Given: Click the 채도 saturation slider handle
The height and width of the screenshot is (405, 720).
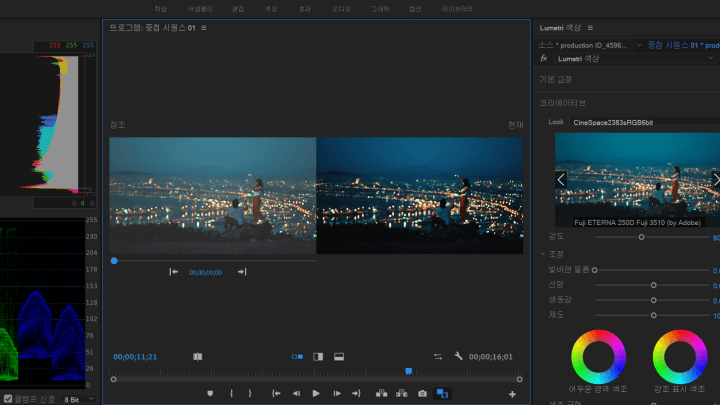Looking at the screenshot, I should 653,315.
